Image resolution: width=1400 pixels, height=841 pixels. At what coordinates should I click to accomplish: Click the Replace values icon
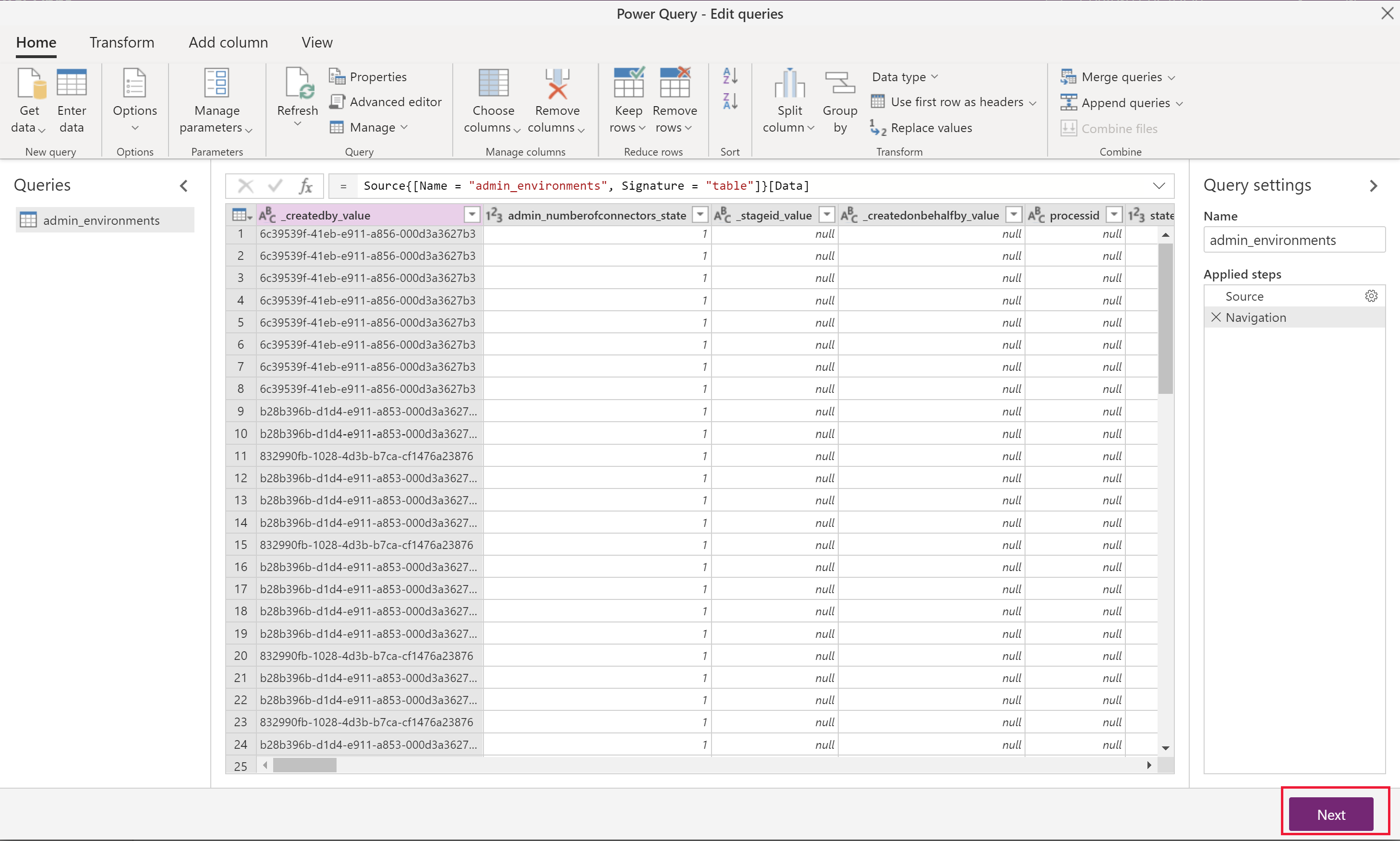[x=877, y=127]
